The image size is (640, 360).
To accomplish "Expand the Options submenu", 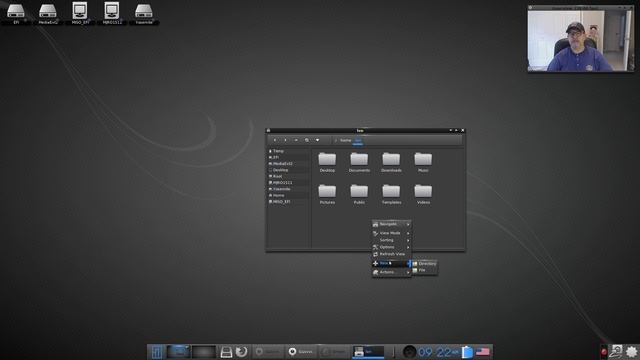I will coord(391,247).
